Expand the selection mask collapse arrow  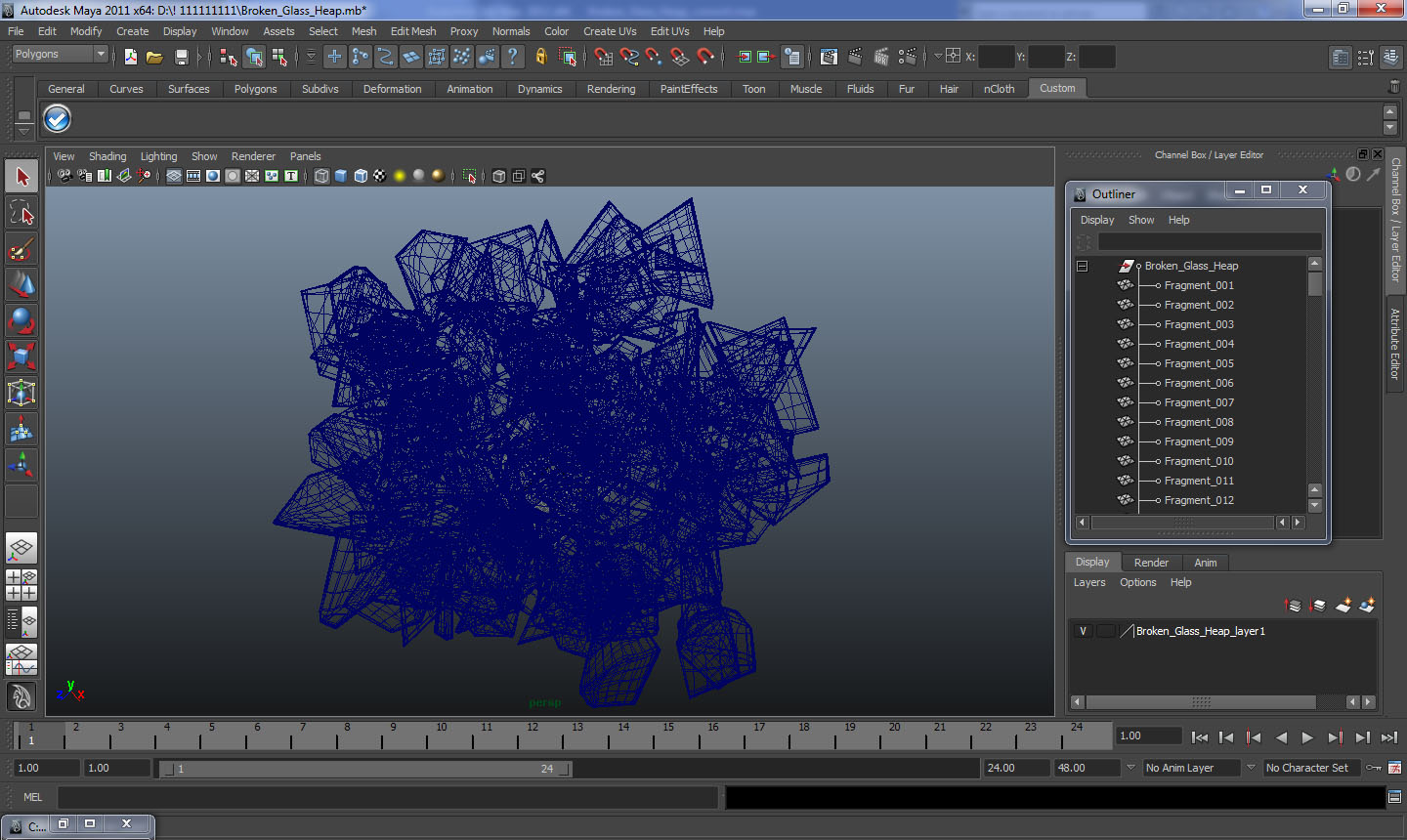(x=311, y=57)
